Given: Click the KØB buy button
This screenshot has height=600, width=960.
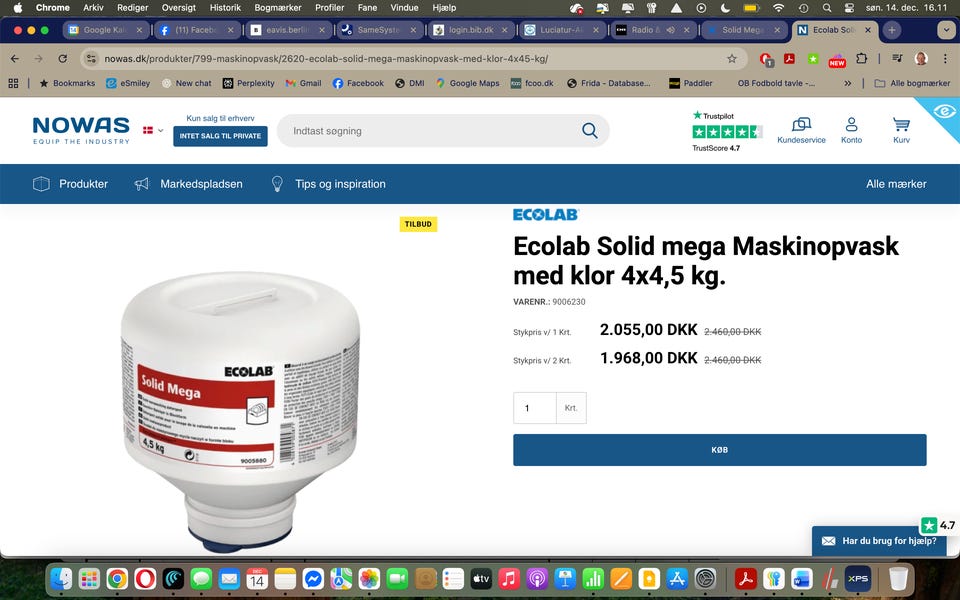Looking at the screenshot, I should pos(719,450).
